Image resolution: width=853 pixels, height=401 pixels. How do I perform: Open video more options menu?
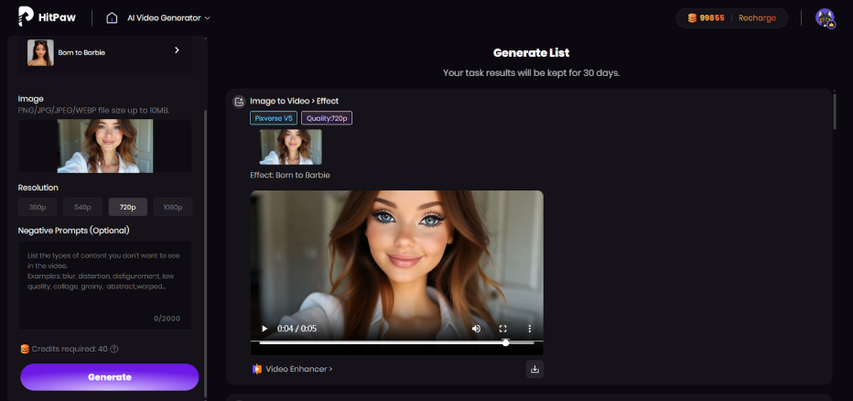(x=529, y=329)
